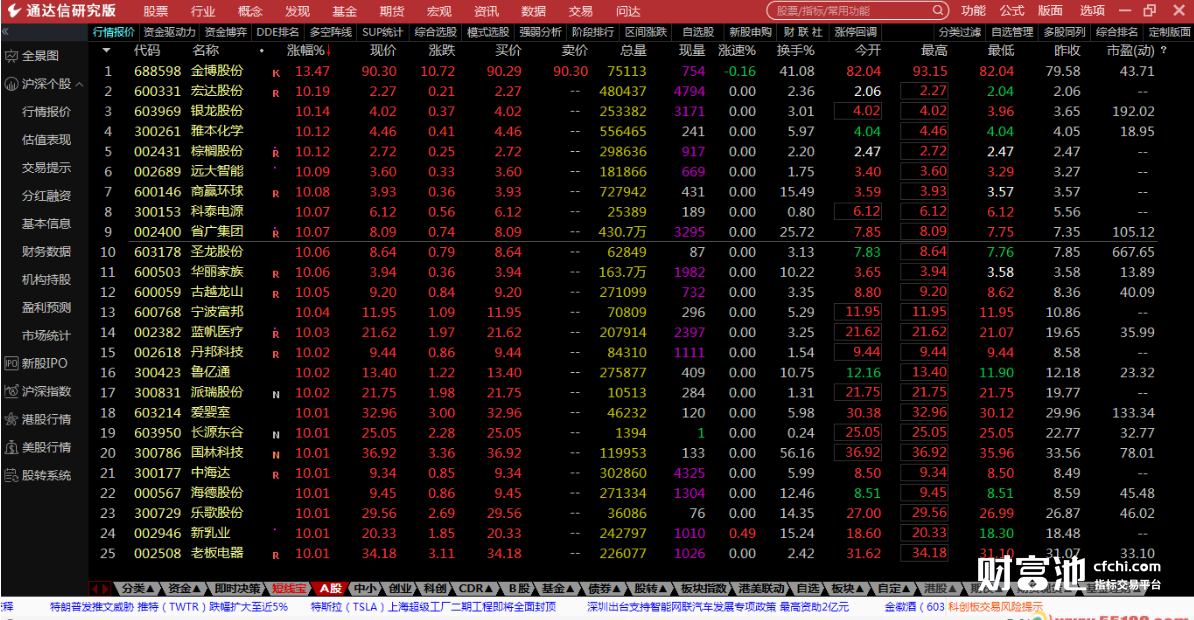The image size is (1194, 620).
Task: Select stock row 金博股份
Action: [640, 71]
